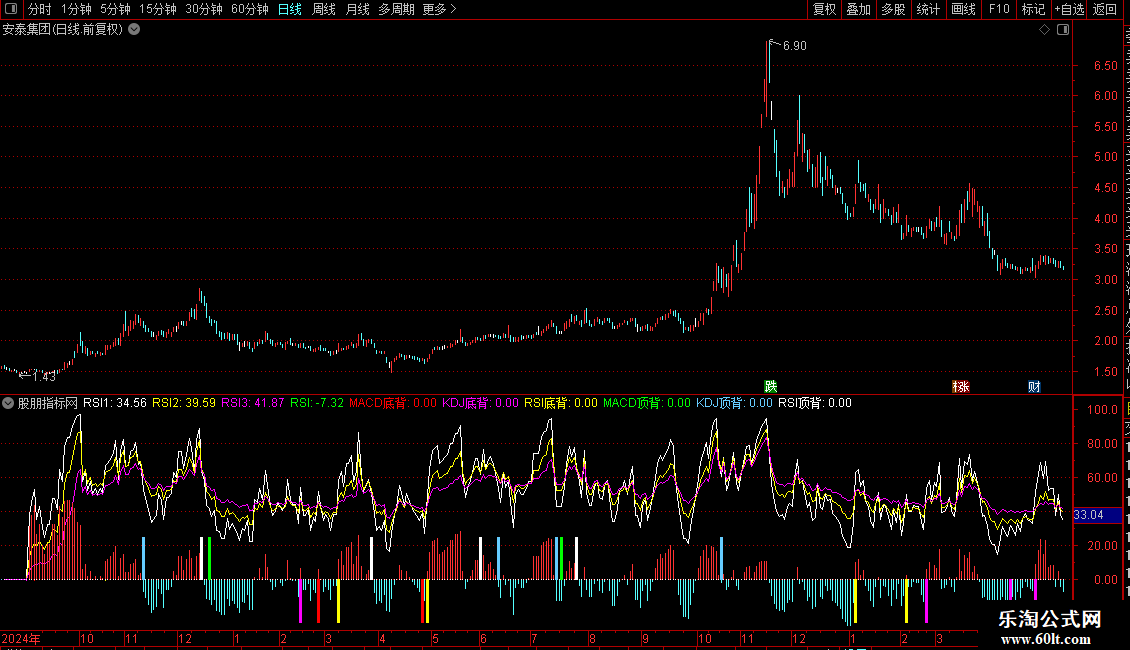Add stock with +自选 button
Viewport: 1130px width, 650px height.
tap(1069, 9)
